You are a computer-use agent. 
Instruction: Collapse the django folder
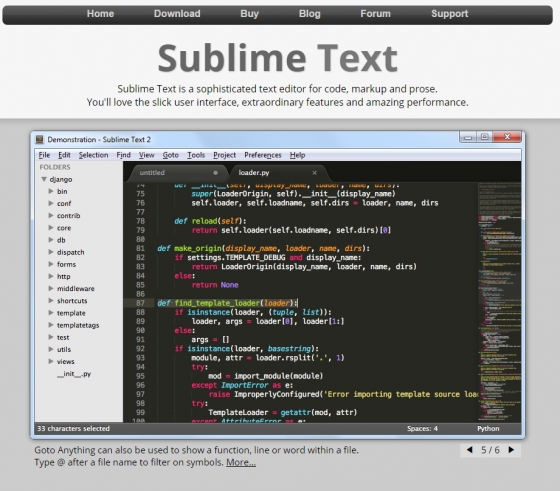pyautogui.click(x=44, y=179)
